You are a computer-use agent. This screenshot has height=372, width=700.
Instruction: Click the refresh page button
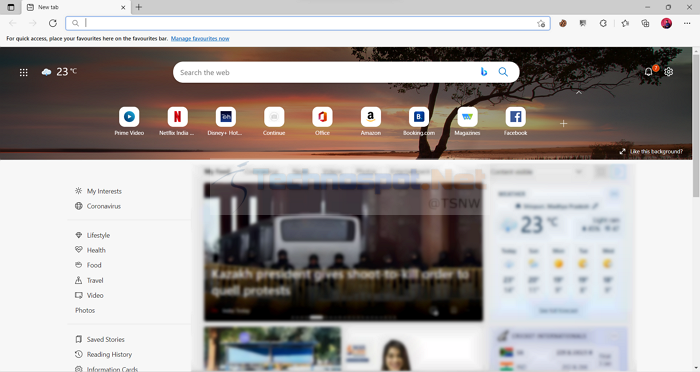[53, 23]
